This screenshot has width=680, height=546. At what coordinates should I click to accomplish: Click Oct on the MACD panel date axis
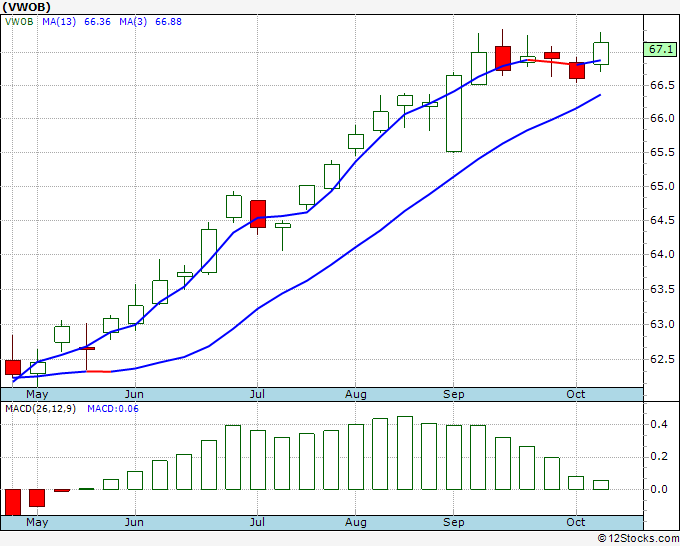tap(576, 522)
